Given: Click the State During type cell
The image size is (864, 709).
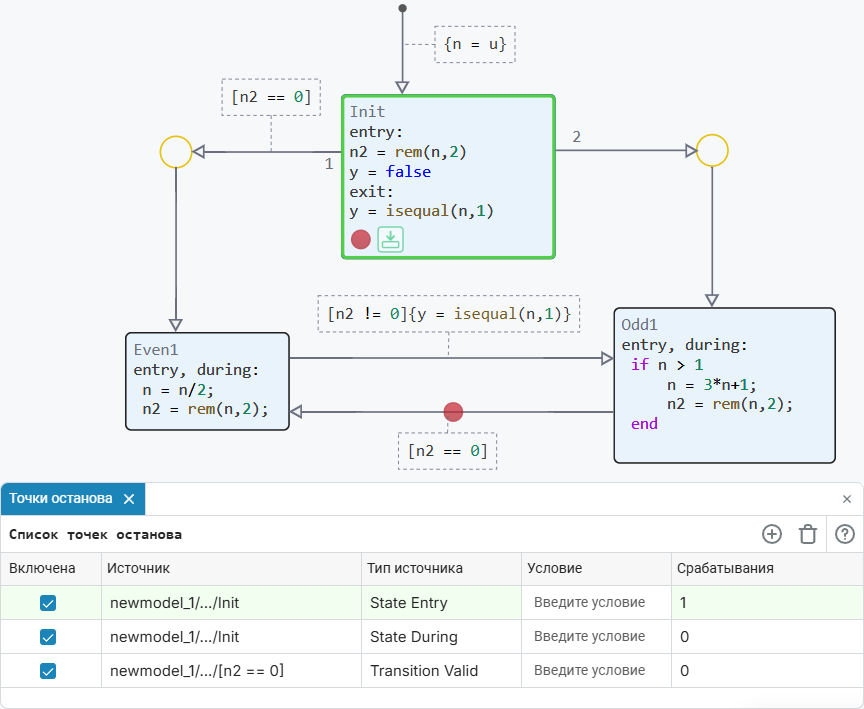Looking at the screenshot, I should 441,637.
